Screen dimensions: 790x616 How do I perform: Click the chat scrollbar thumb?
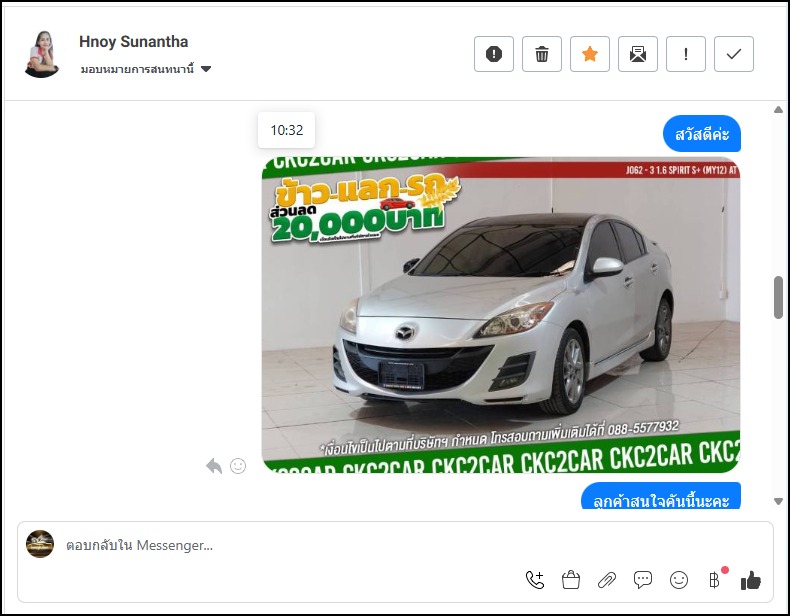point(778,297)
